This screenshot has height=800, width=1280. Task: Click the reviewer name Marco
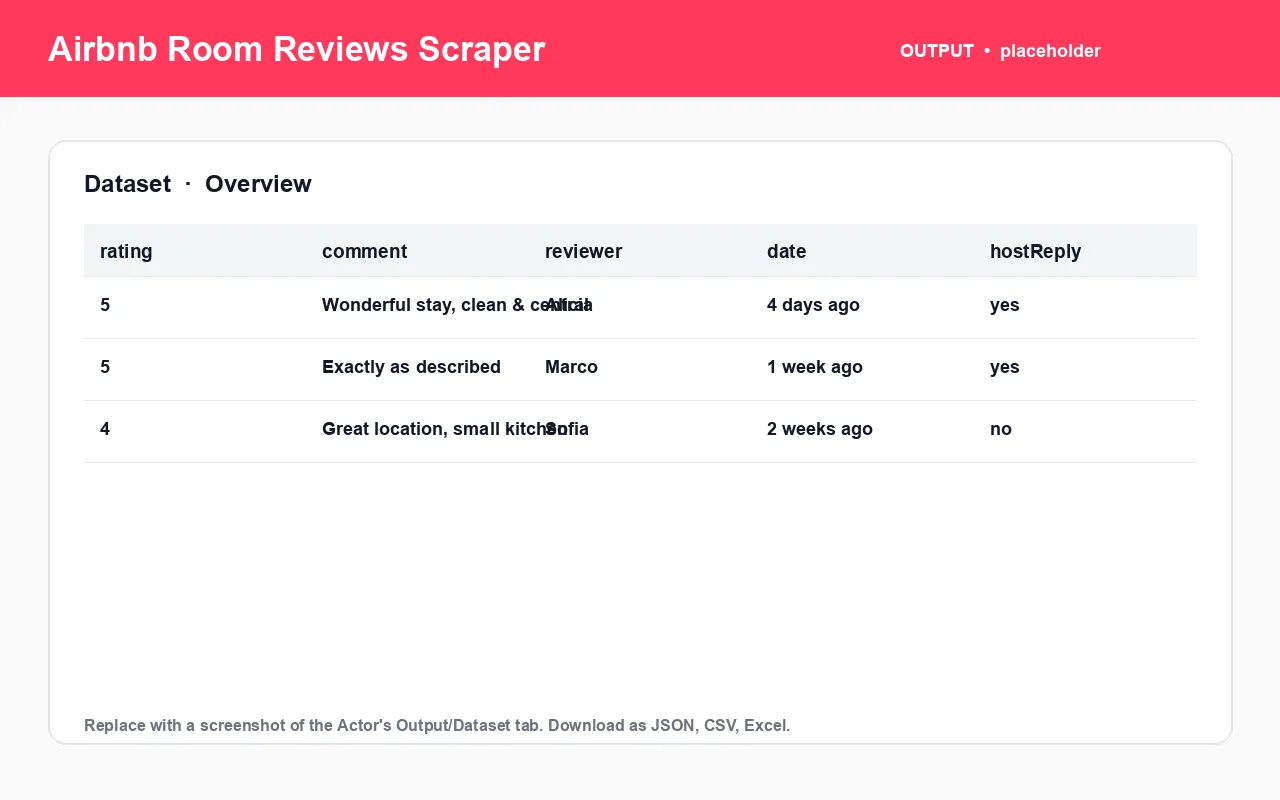(x=571, y=367)
